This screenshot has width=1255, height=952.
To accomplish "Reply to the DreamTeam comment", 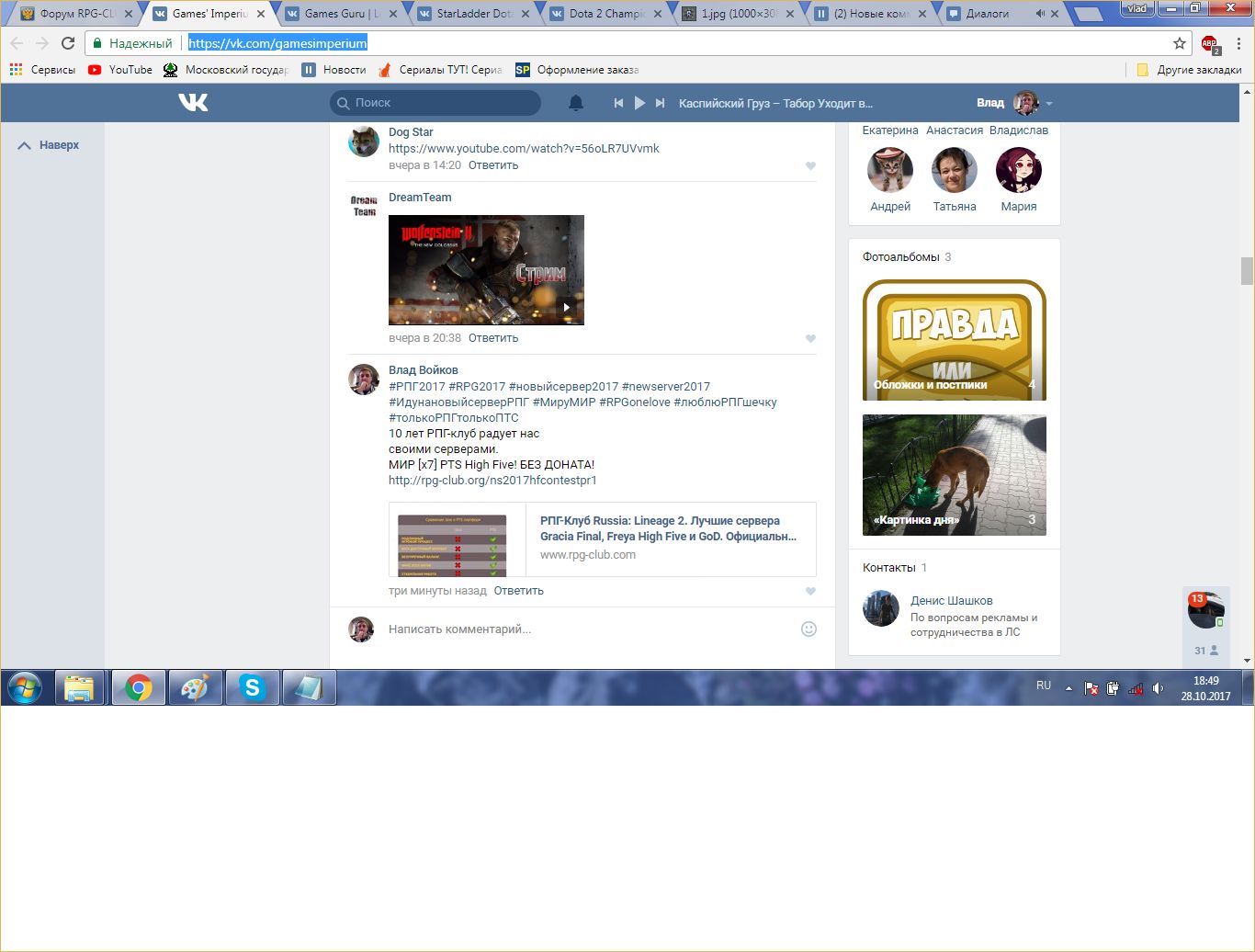I will (493, 338).
